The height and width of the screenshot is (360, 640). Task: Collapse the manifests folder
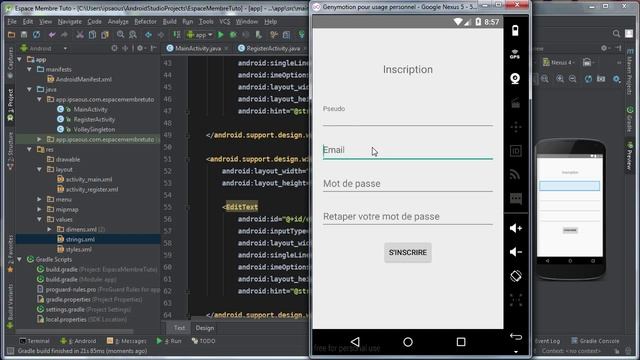pyautogui.click(x=29, y=69)
